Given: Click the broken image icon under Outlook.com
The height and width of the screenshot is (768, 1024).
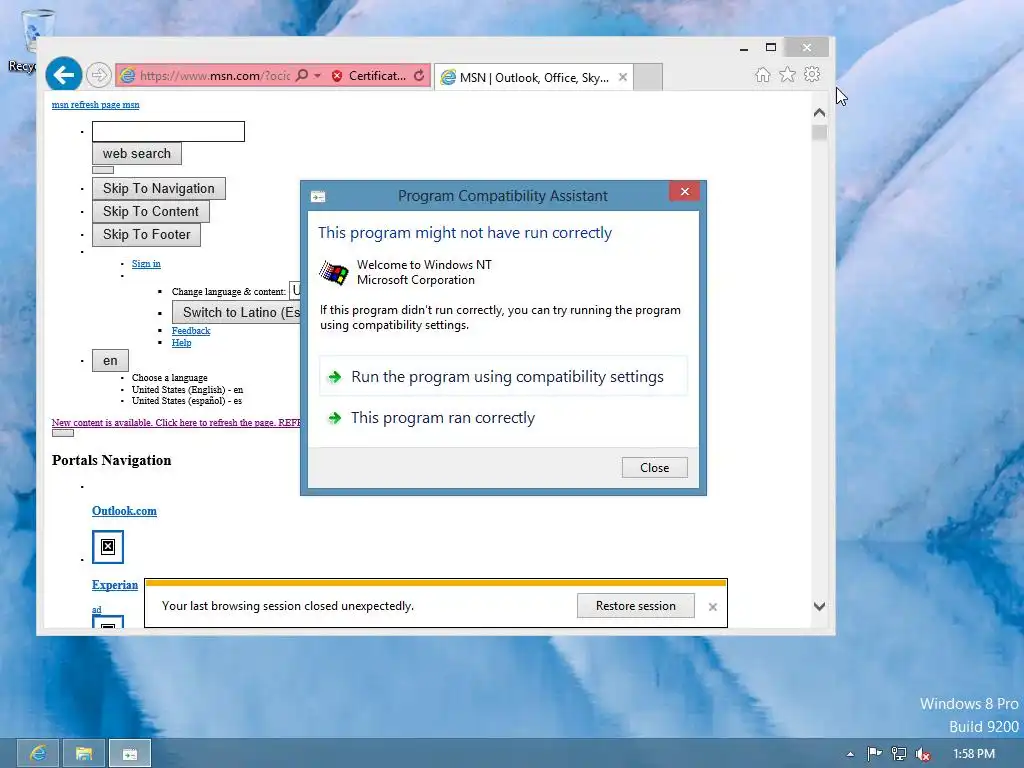Looking at the screenshot, I should pos(108,547).
